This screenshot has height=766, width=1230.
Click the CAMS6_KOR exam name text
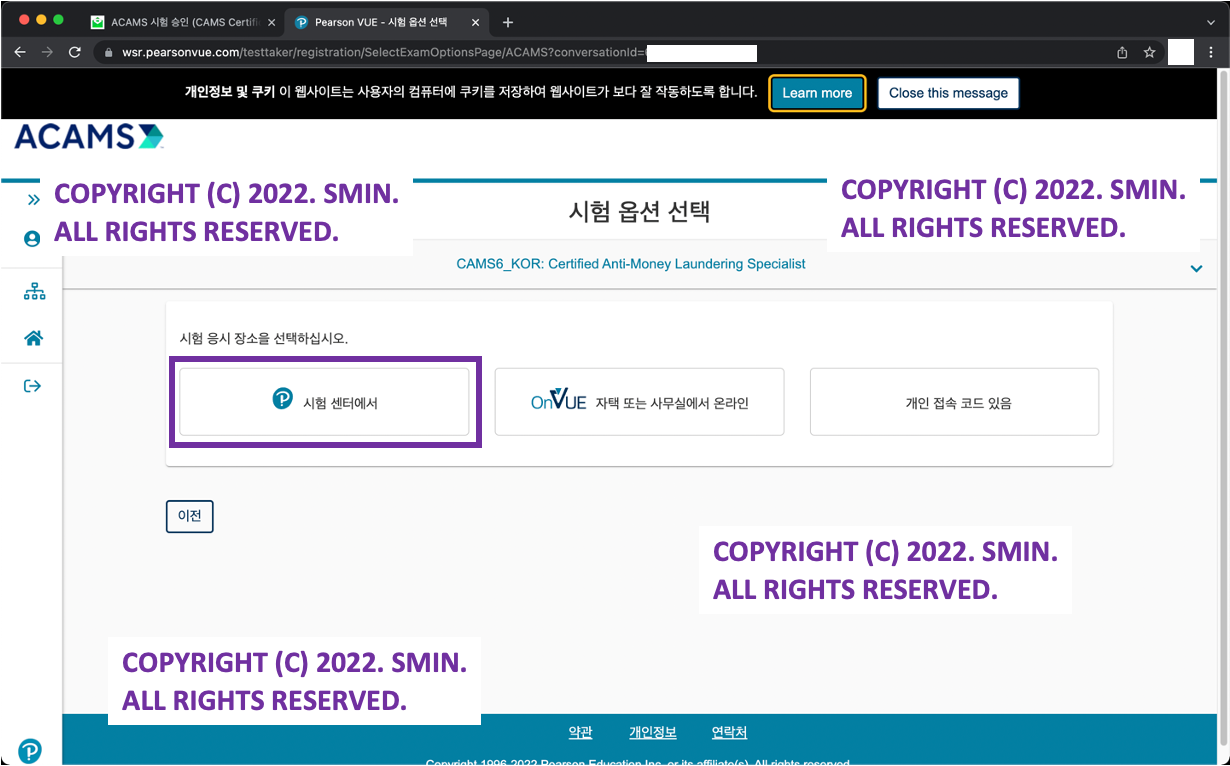[x=631, y=264]
